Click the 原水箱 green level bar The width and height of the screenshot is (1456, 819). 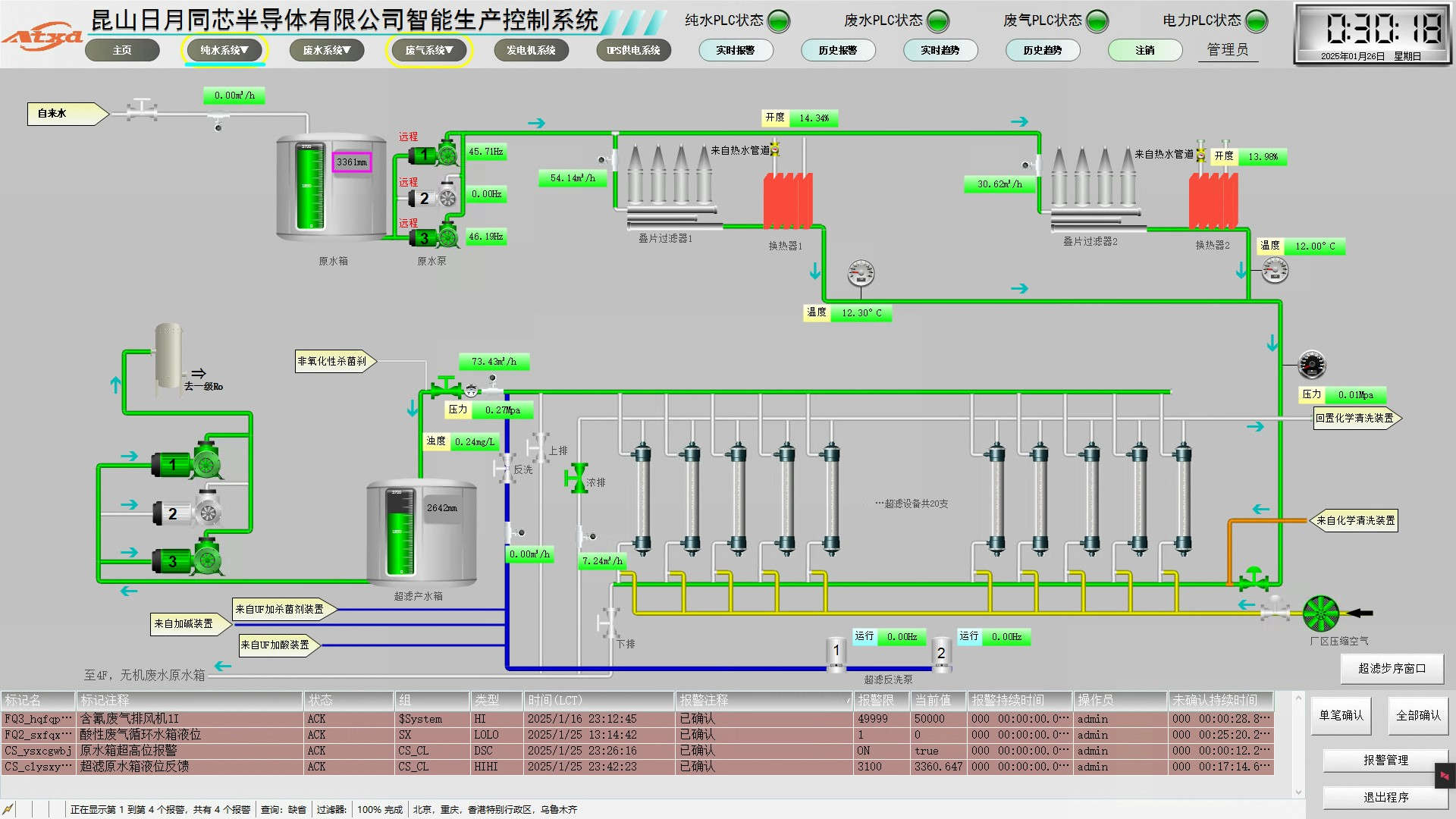tap(309, 188)
